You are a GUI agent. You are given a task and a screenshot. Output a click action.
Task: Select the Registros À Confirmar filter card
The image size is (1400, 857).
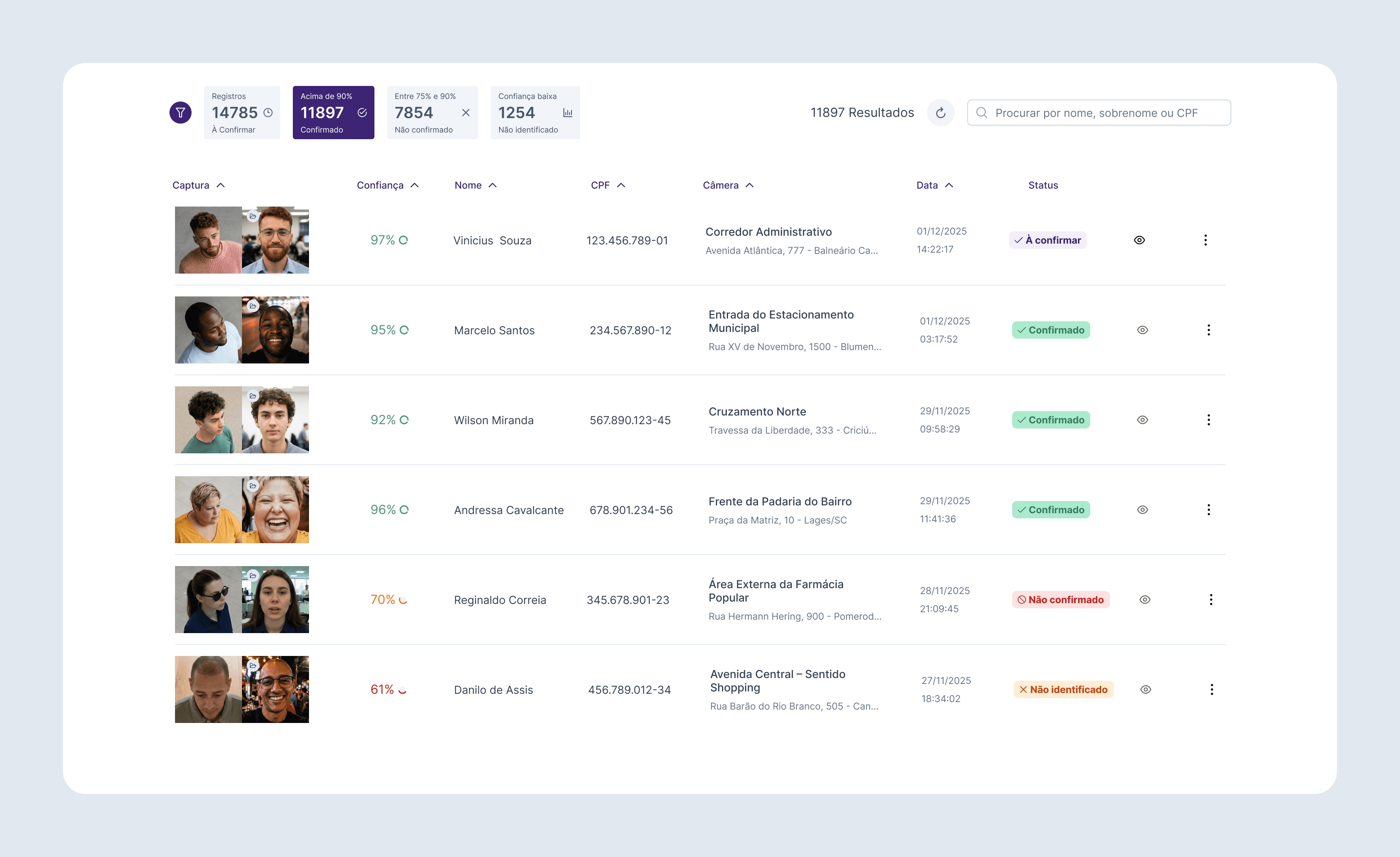coord(242,112)
